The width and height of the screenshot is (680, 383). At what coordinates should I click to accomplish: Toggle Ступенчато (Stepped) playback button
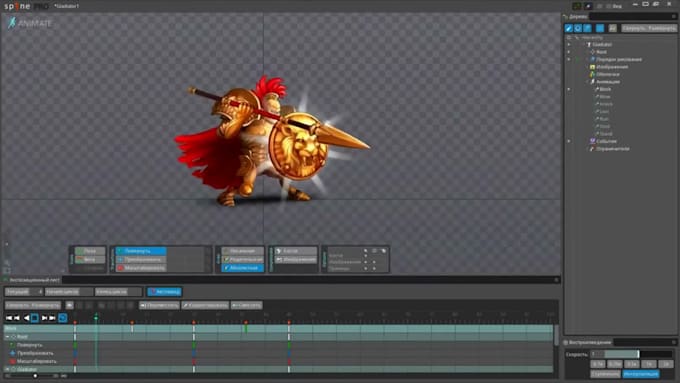tap(605, 373)
